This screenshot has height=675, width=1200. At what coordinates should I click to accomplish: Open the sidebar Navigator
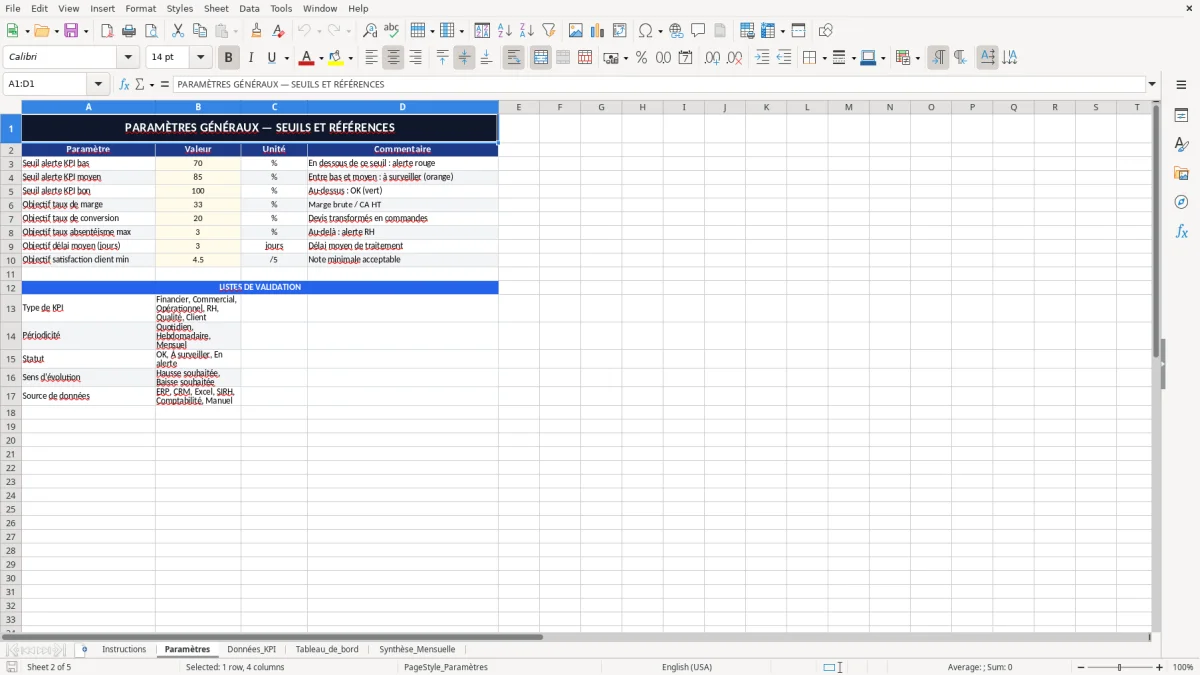(1181, 202)
